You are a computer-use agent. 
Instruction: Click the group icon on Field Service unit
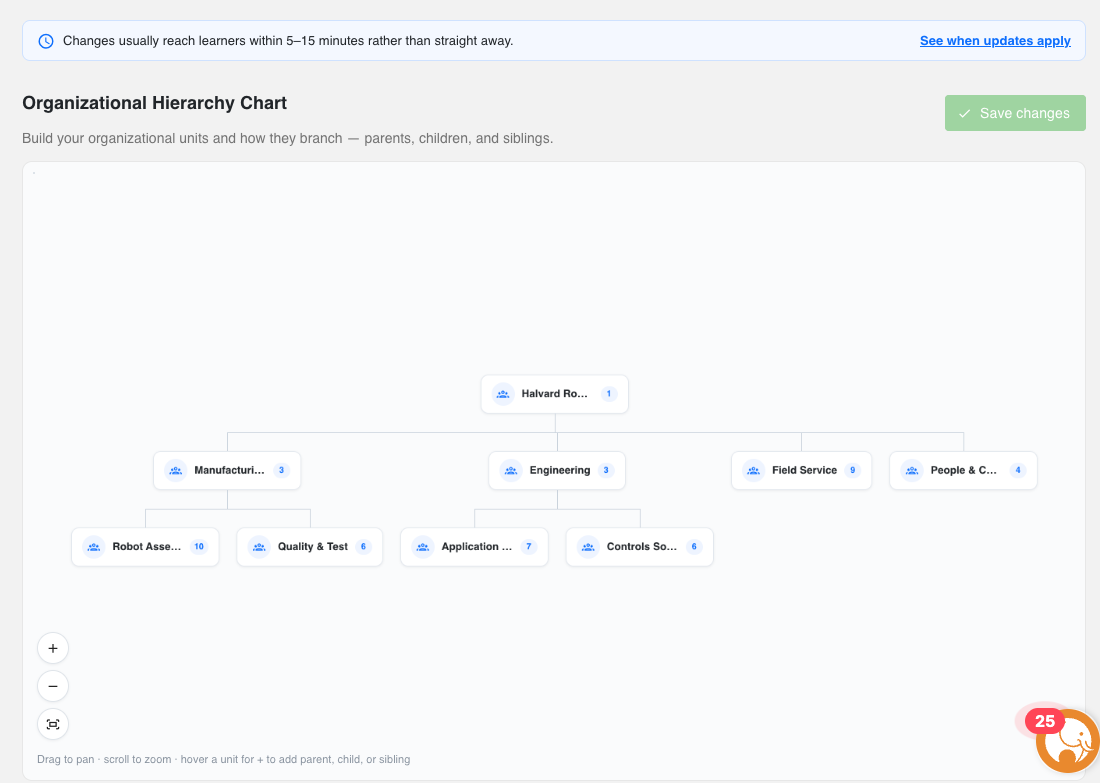(753, 470)
